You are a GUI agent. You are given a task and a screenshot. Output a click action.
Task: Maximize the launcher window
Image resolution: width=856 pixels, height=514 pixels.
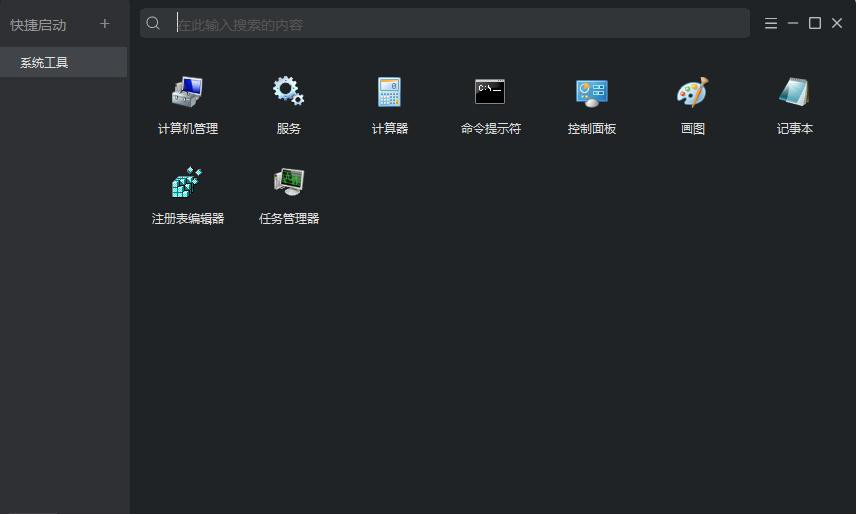[x=815, y=23]
